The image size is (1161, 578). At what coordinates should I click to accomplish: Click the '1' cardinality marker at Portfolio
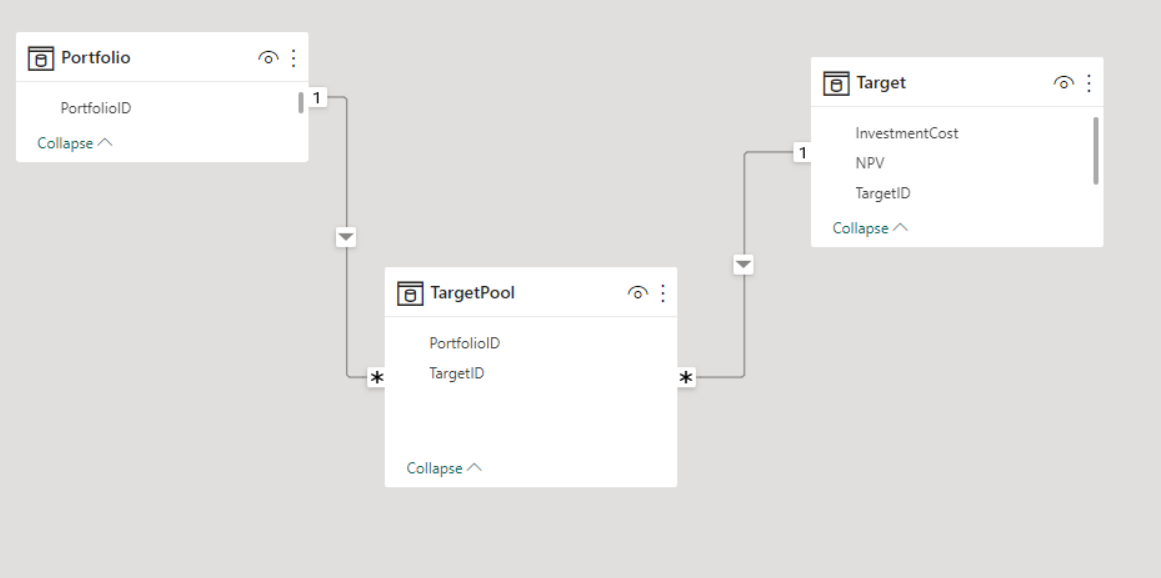[318, 97]
